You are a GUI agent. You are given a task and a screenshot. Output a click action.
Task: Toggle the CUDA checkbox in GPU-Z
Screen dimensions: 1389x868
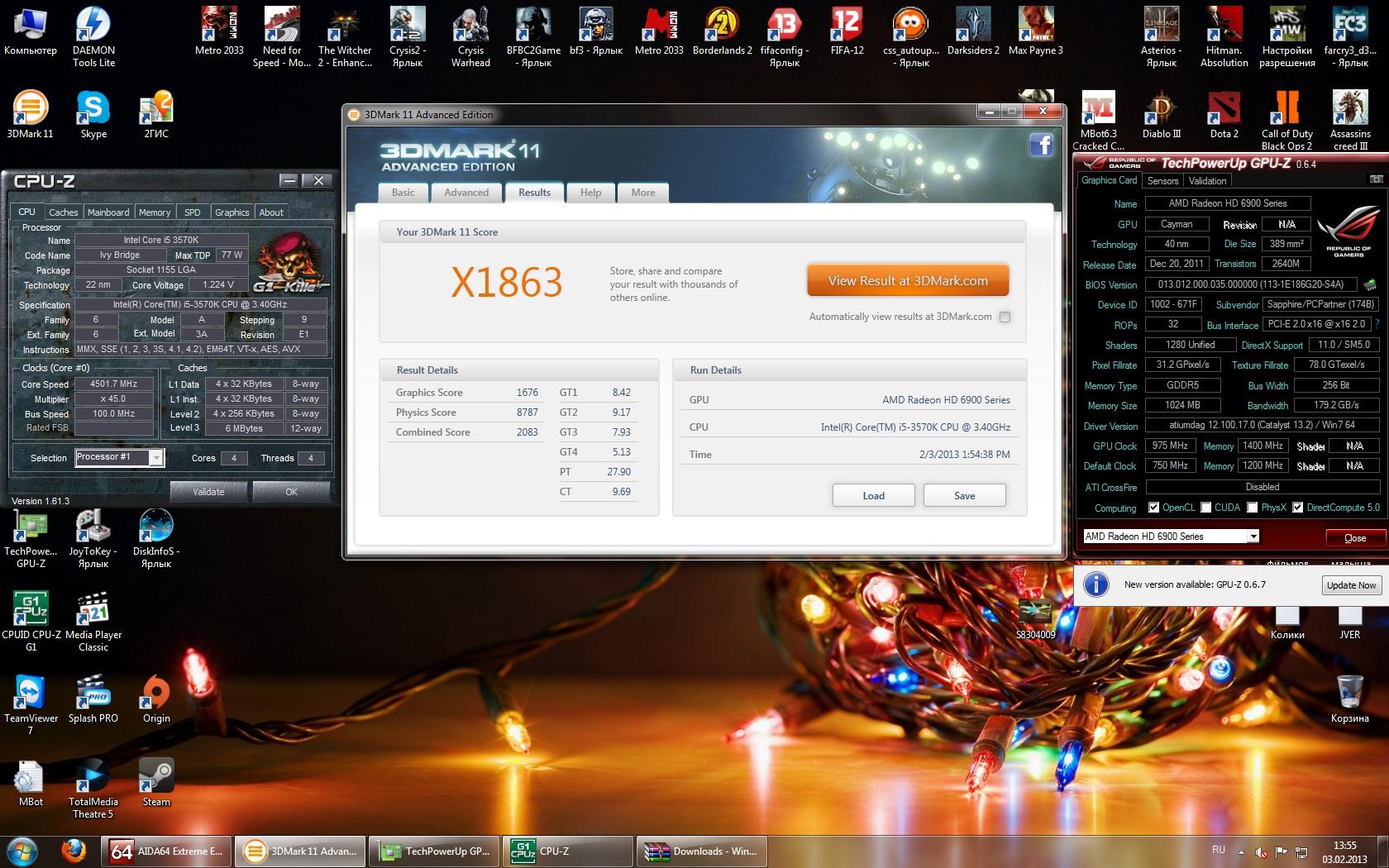coord(1205,508)
